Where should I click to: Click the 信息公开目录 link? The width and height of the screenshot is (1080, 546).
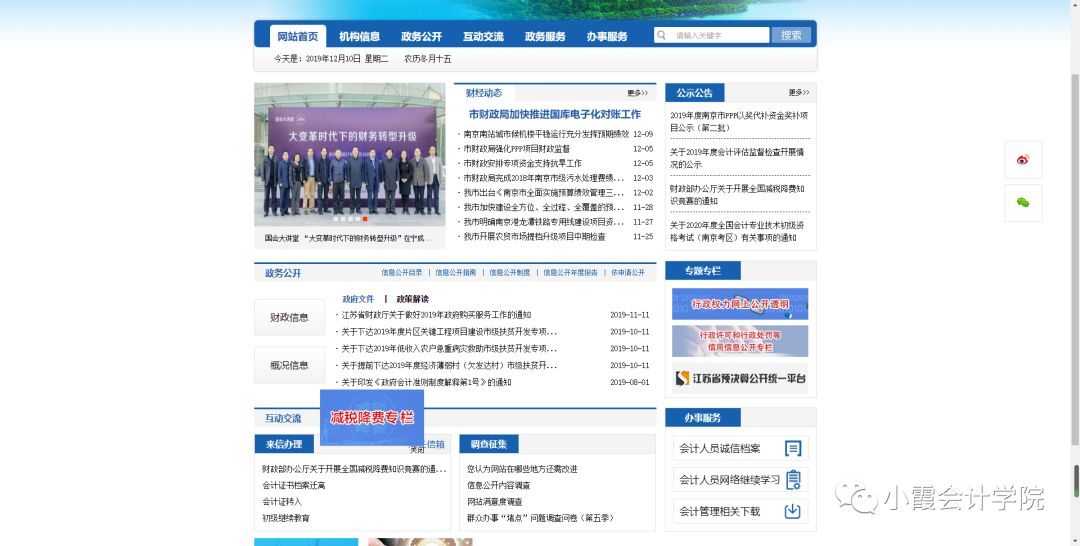pos(402,273)
